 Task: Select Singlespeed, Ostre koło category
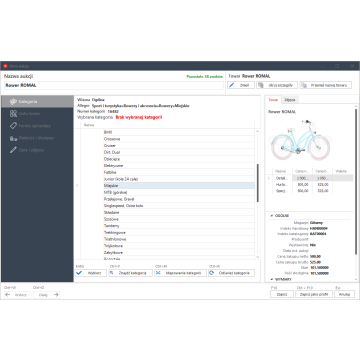[x=179, y=206]
